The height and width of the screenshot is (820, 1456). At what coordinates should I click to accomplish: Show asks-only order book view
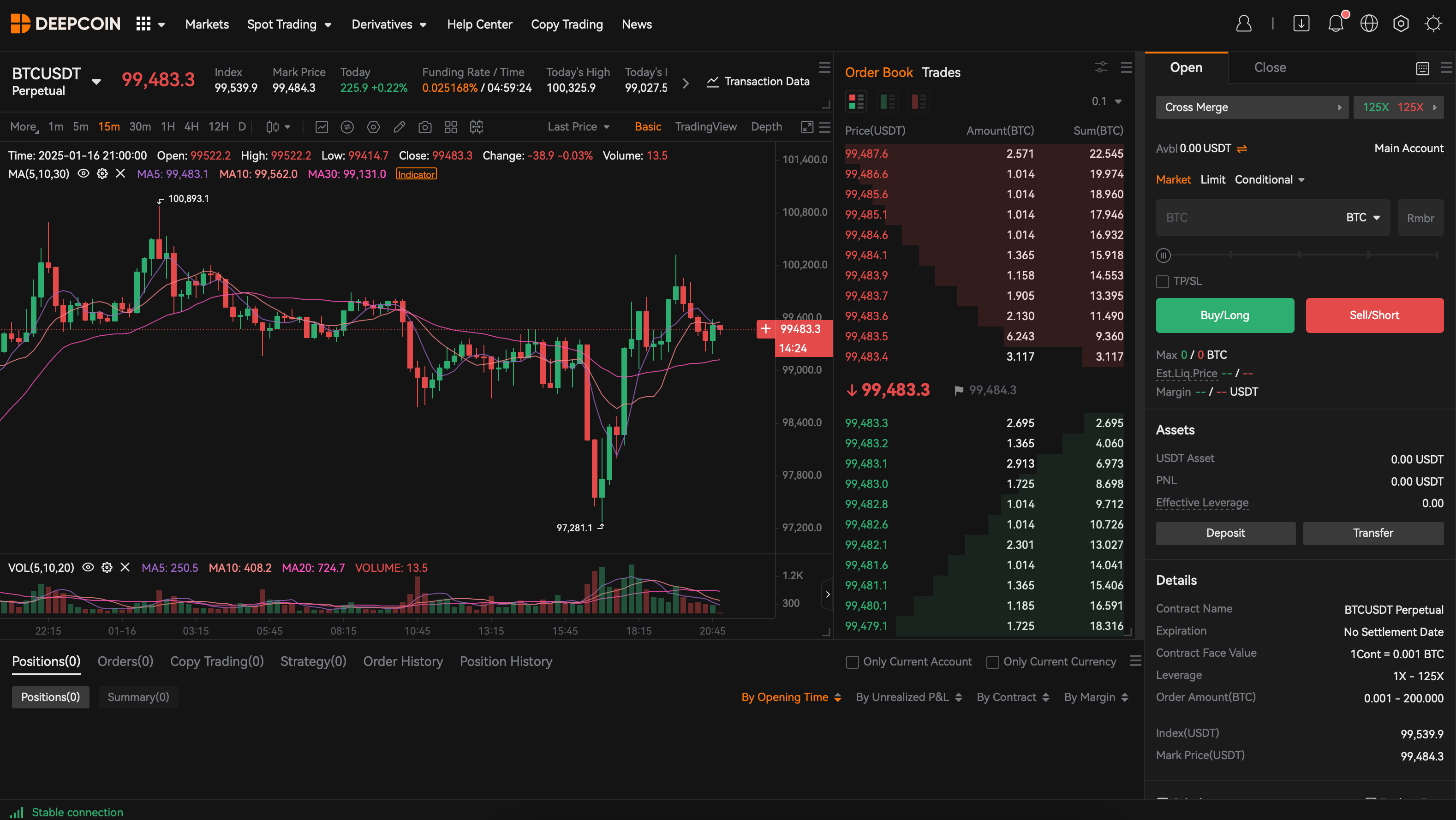pos(919,102)
